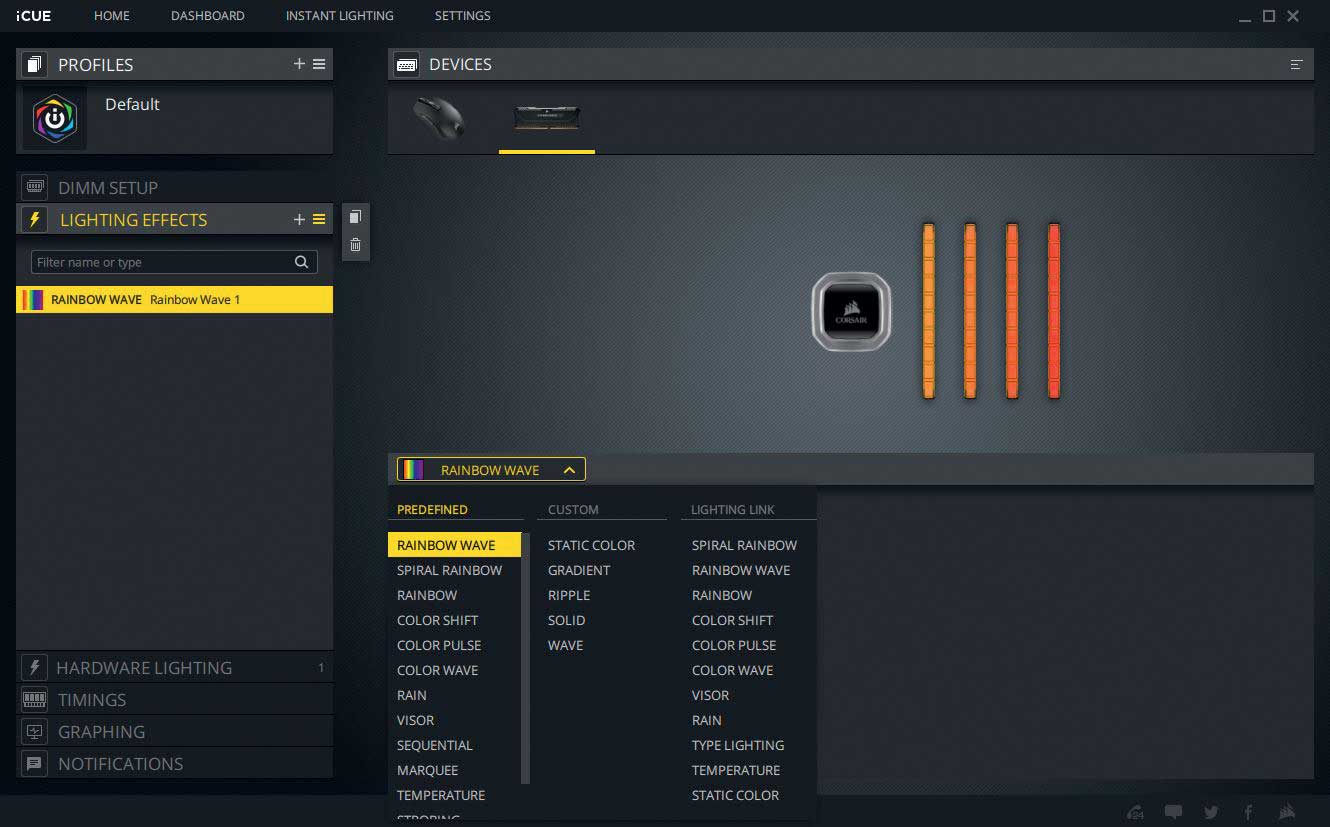Delete the effect with trash icon
1330x827 pixels.
[x=355, y=245]
